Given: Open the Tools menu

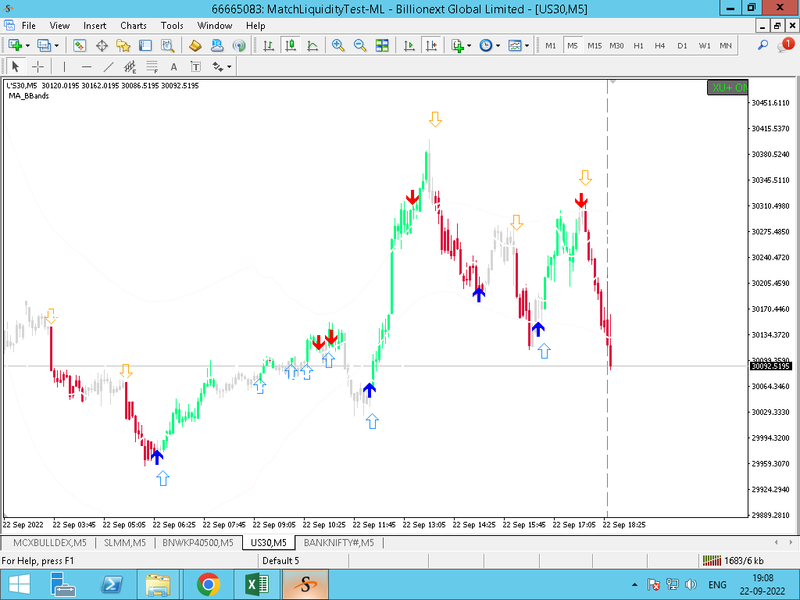Looking at the screenshot, I should (x=172, y=26).
